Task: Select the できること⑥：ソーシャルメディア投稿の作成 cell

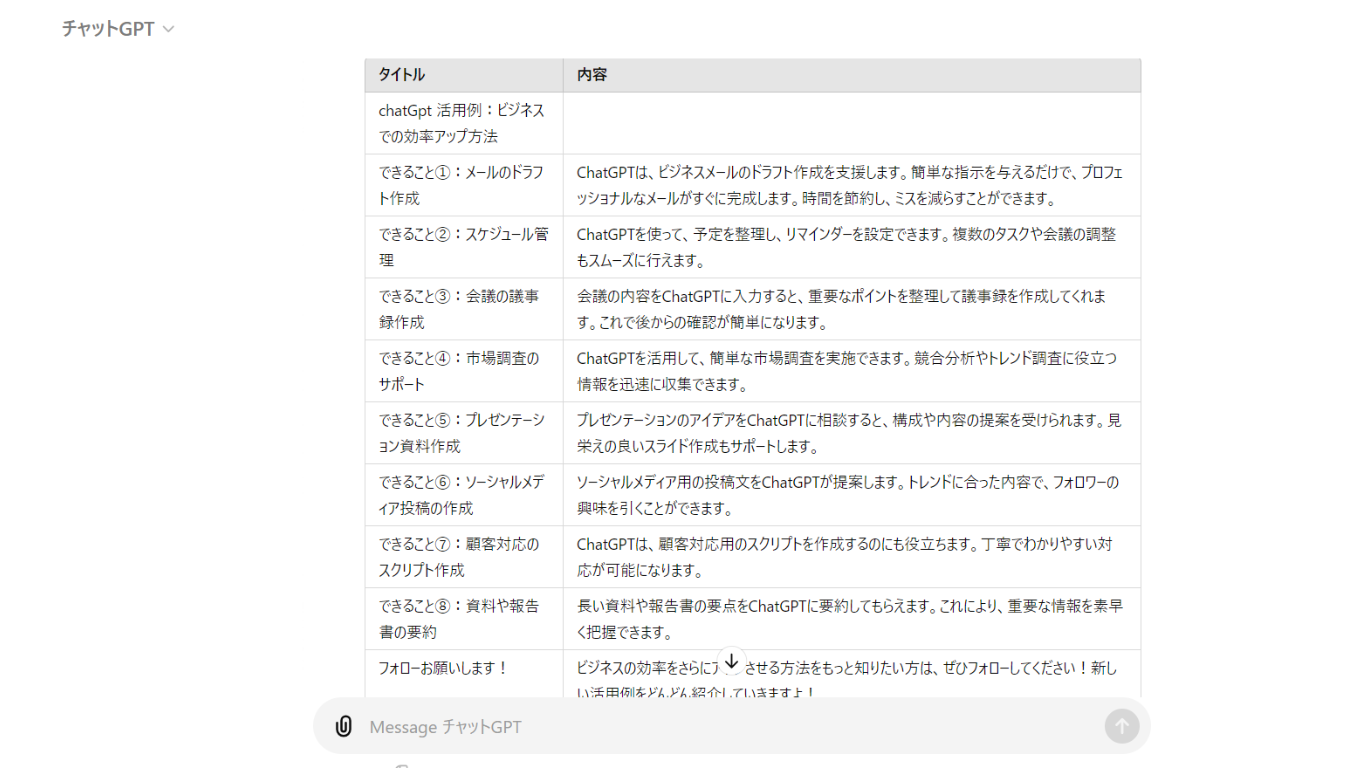Action: pyautogui.click(x=464, y=495)
